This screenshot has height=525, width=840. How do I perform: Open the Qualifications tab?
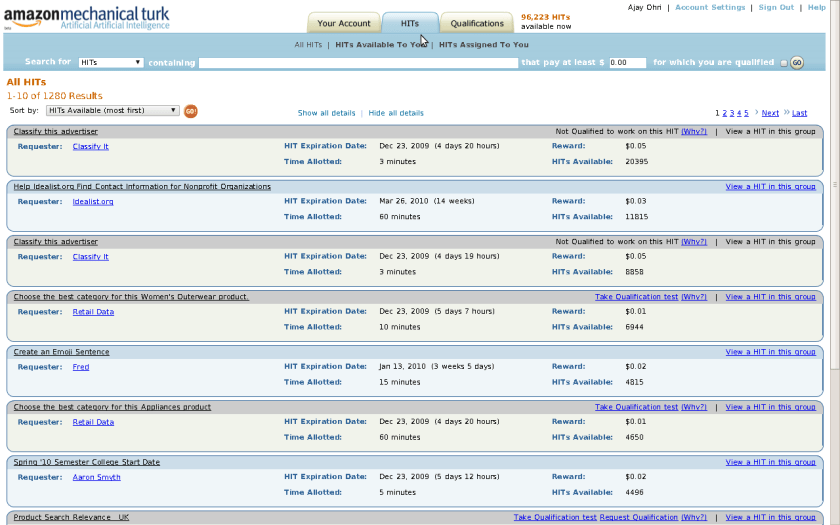tap(477, 23)
